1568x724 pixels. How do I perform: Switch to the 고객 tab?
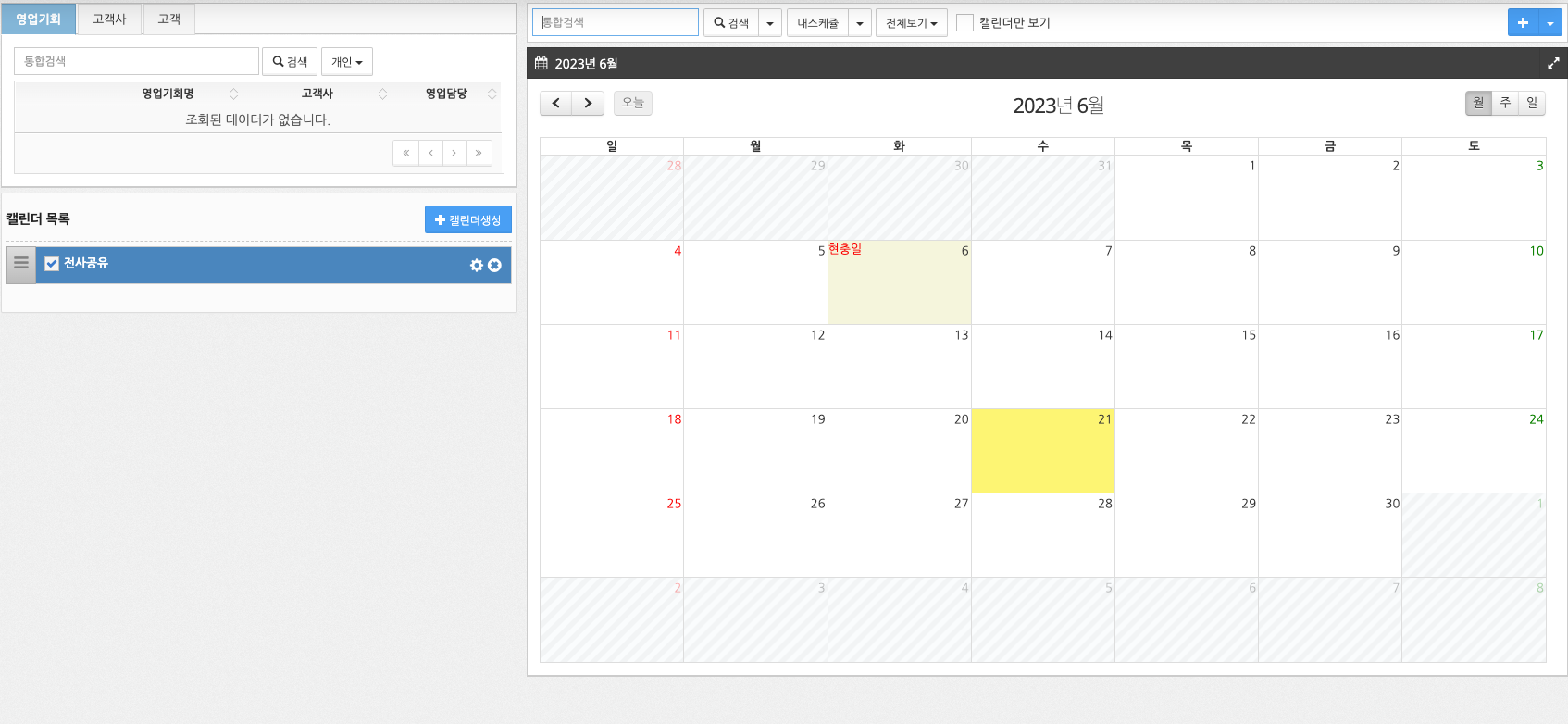pyautogui.click(x=168, y=19)
